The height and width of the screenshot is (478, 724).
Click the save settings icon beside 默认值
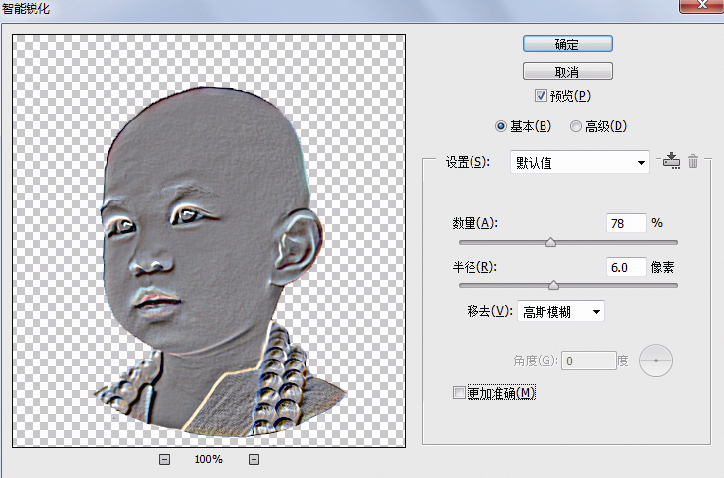(x=671, y=161)
